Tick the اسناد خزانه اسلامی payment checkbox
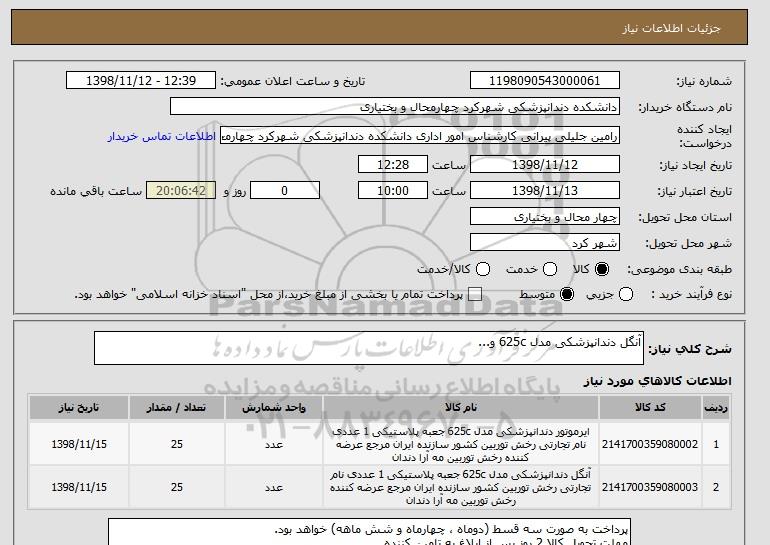 [x=475, y=295]
